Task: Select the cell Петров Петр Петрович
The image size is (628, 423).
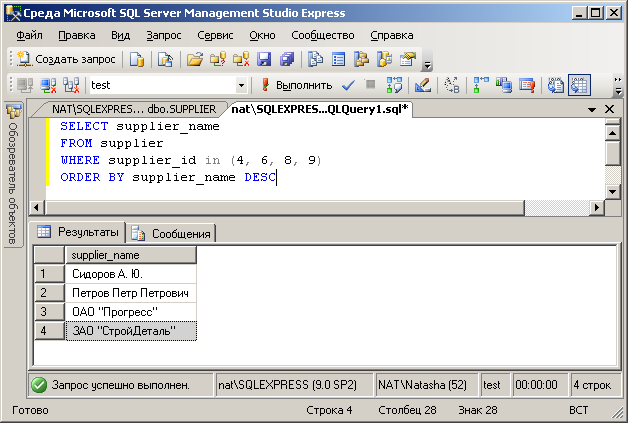Action: point(131,293)
